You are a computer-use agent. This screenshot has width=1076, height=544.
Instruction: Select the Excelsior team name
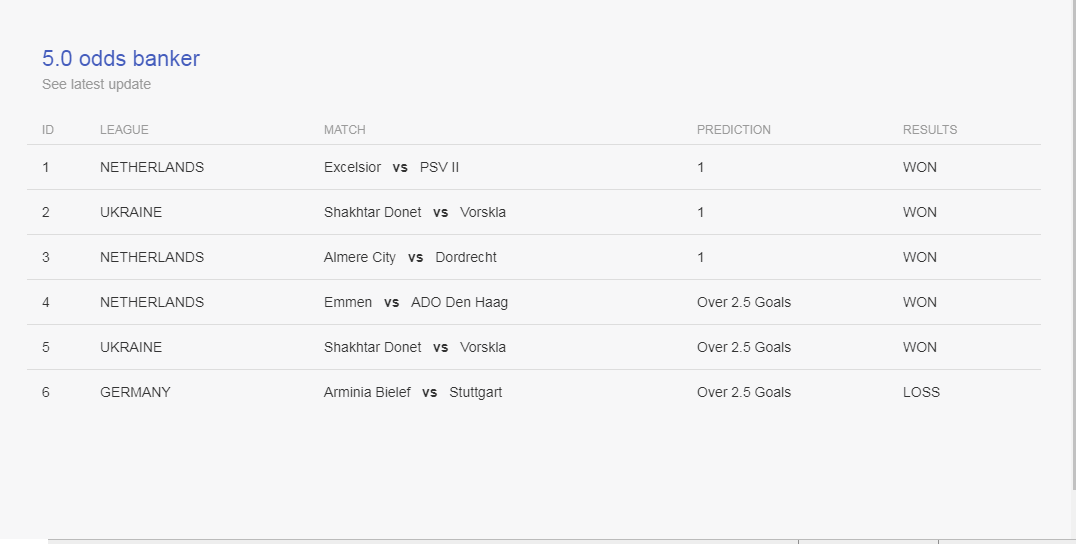pos(352,167)
